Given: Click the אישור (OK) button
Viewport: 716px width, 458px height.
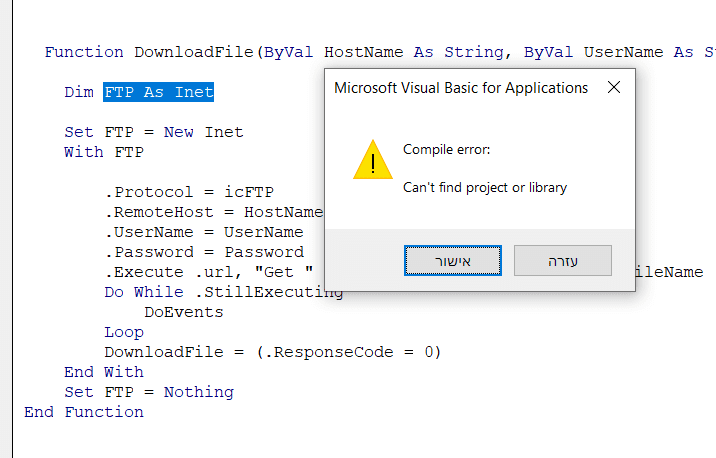Looking at the screenshot, I should tap(445, 261).
